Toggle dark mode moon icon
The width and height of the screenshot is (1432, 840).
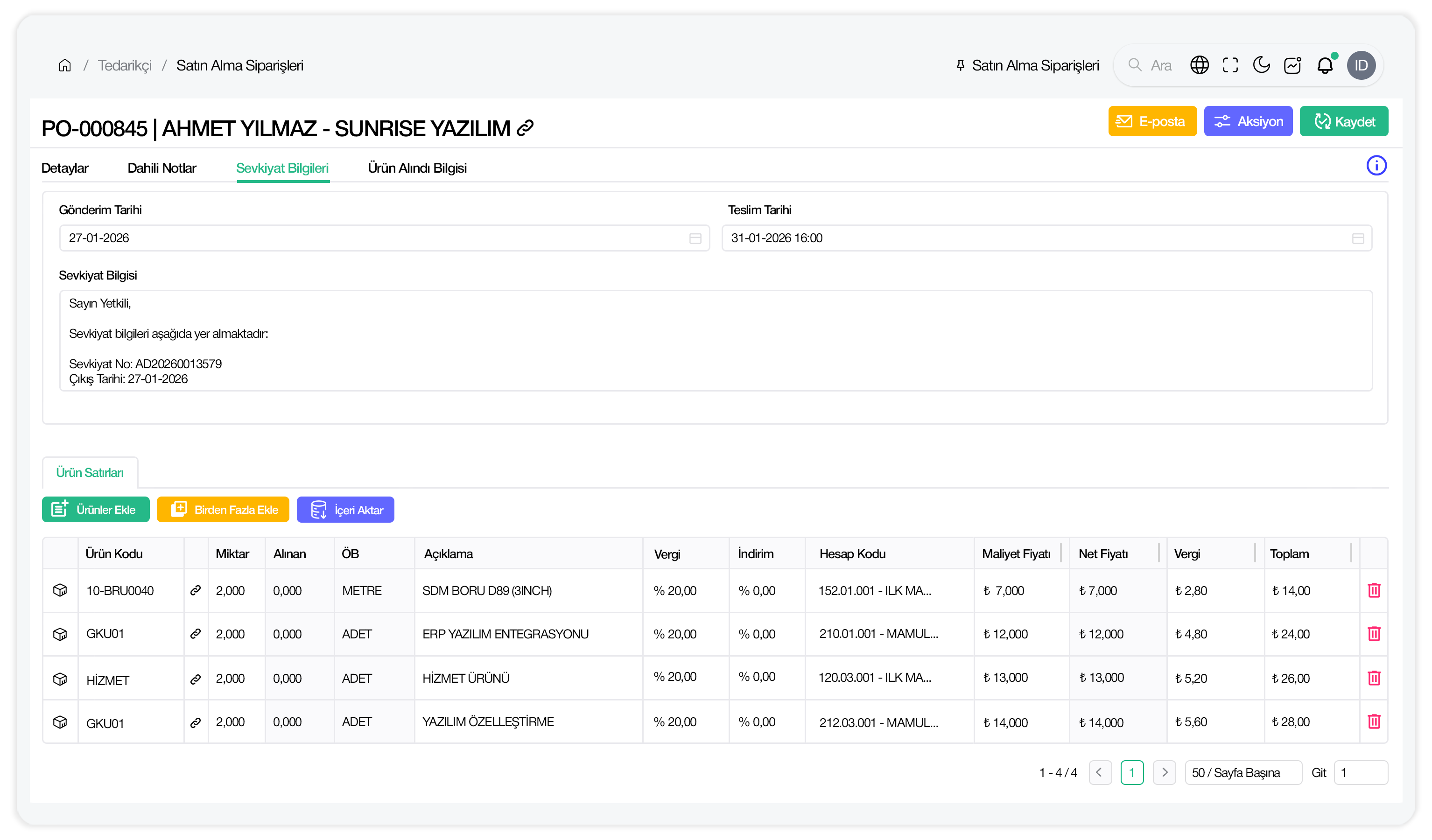coord(1262,65)
